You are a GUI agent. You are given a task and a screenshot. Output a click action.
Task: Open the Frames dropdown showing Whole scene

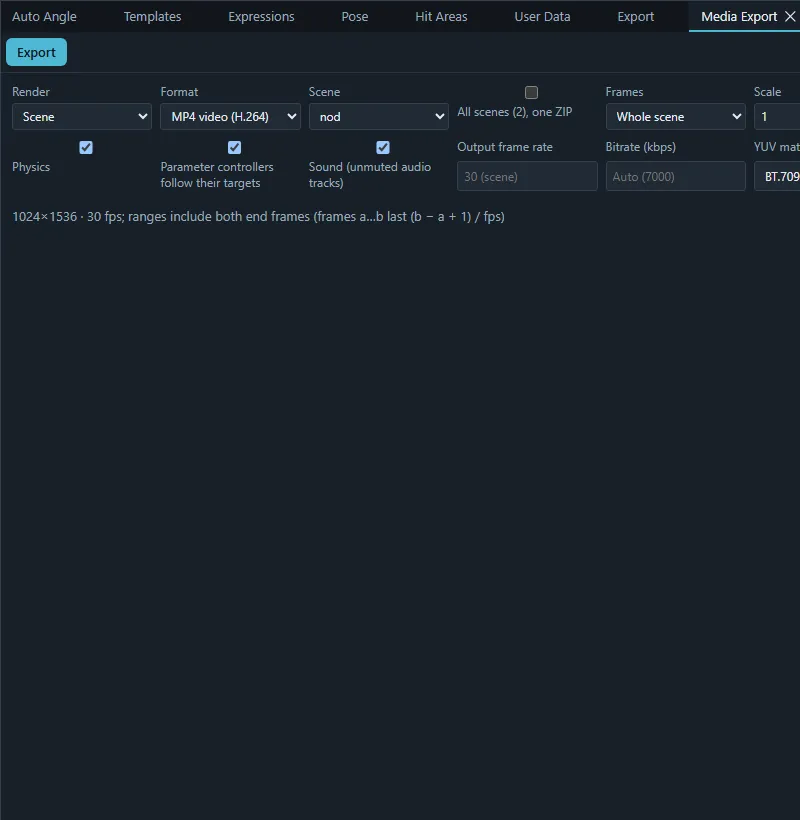676,117
